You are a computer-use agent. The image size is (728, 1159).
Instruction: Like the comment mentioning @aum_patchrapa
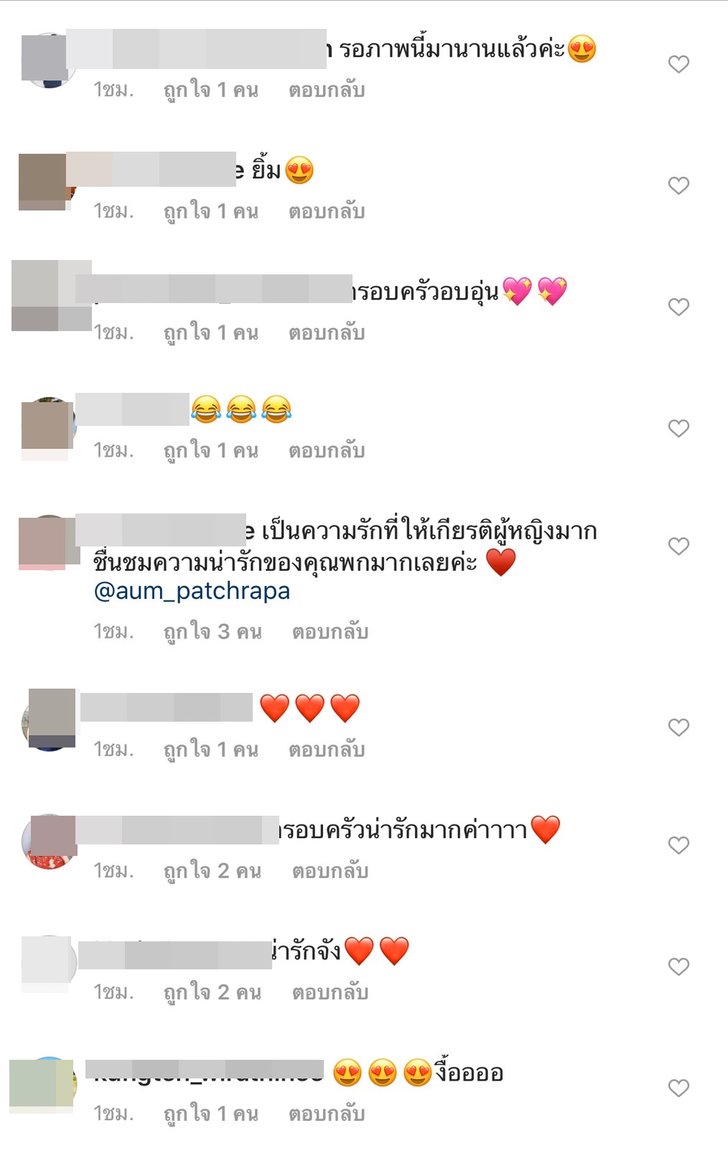coord(678,545)
